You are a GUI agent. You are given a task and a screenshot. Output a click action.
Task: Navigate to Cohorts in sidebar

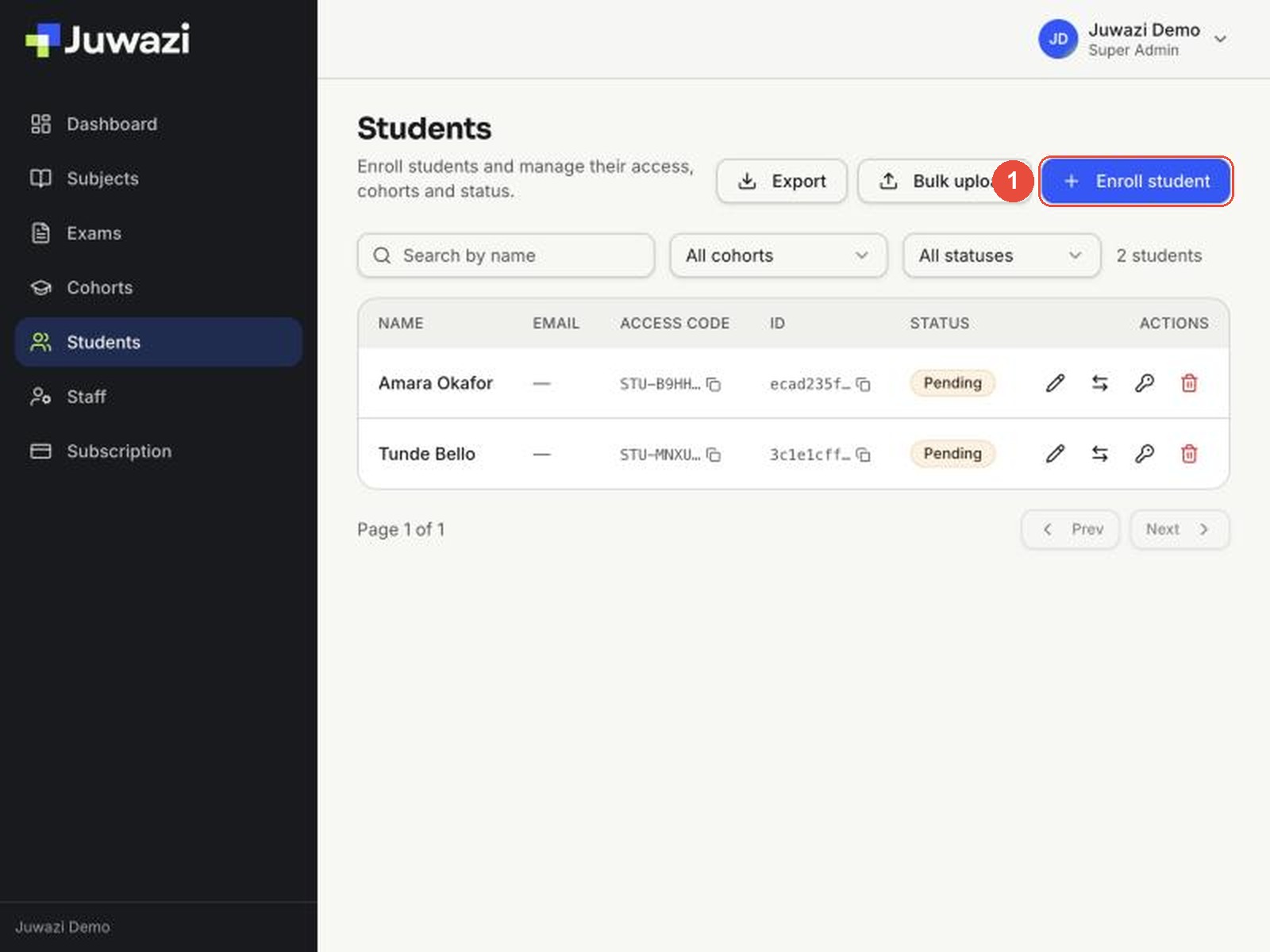(x=159, y=287)
